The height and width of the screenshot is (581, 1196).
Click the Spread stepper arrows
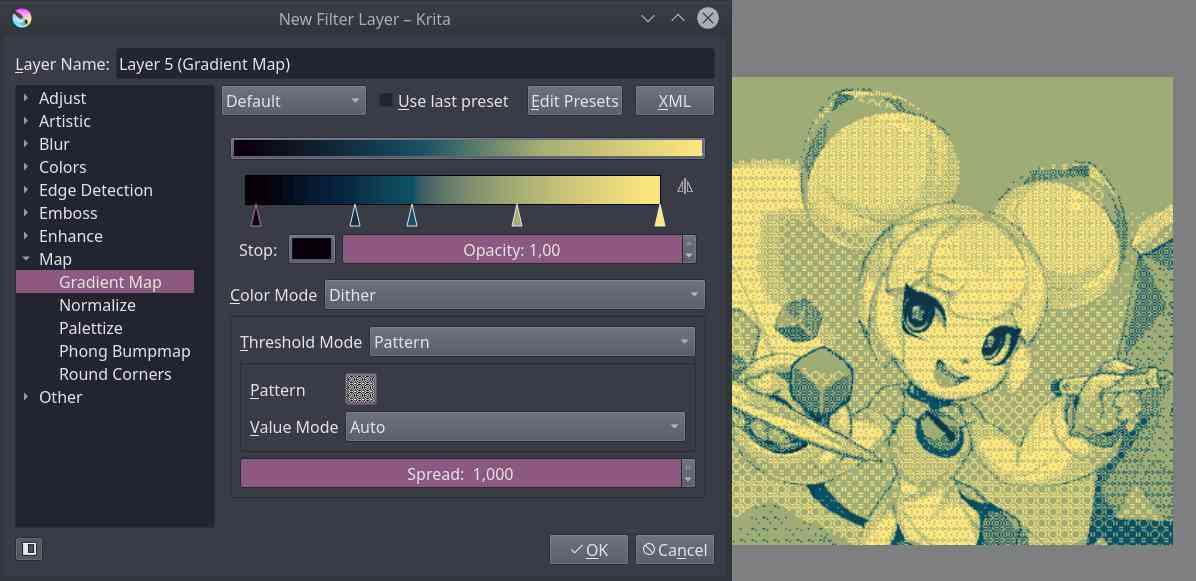(x=689, y=473)
